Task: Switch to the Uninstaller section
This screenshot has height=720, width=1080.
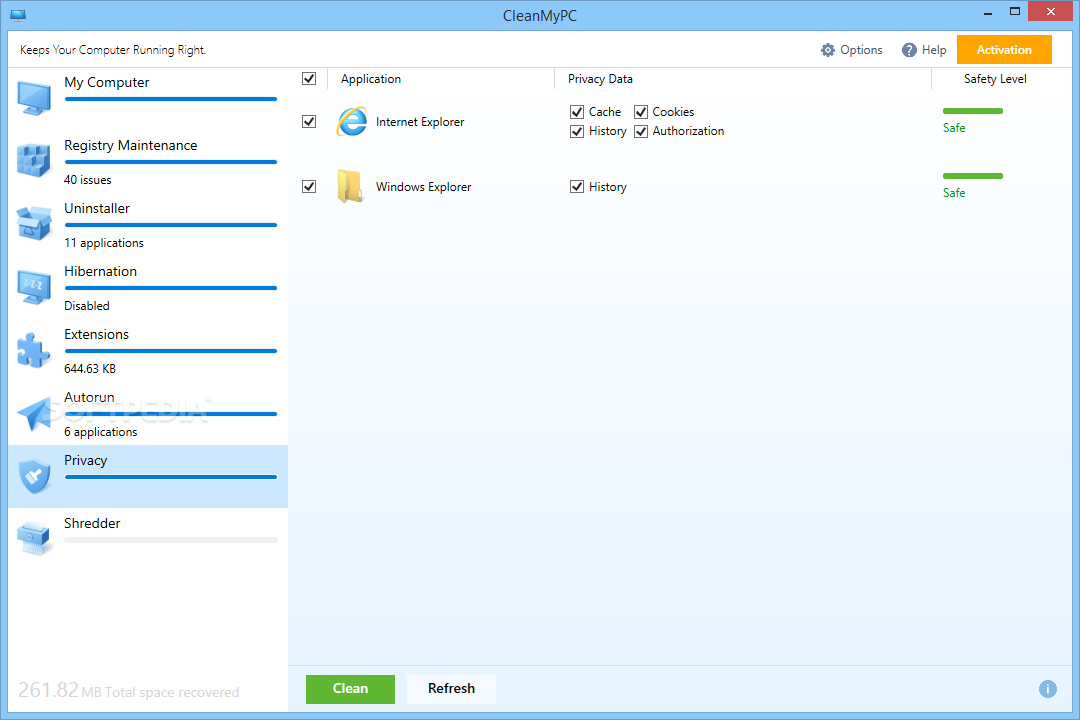Action: [148, 224]
